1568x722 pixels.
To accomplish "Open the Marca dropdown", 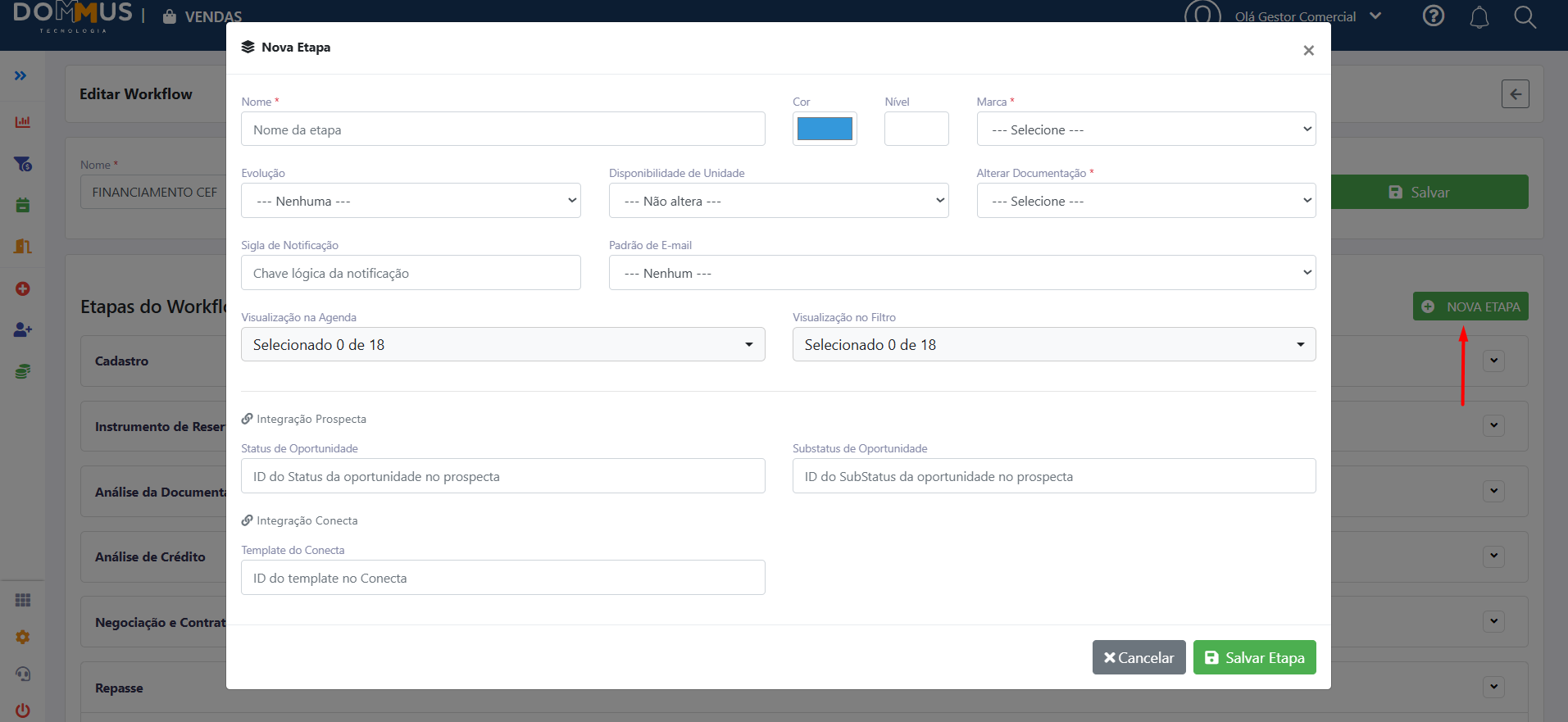I will click(1146, 129).
